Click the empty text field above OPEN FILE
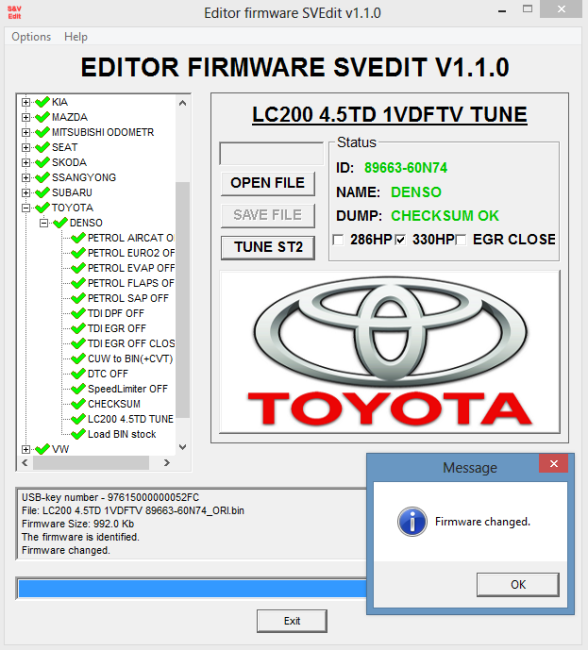588x650 pixels. pos(272,154)
